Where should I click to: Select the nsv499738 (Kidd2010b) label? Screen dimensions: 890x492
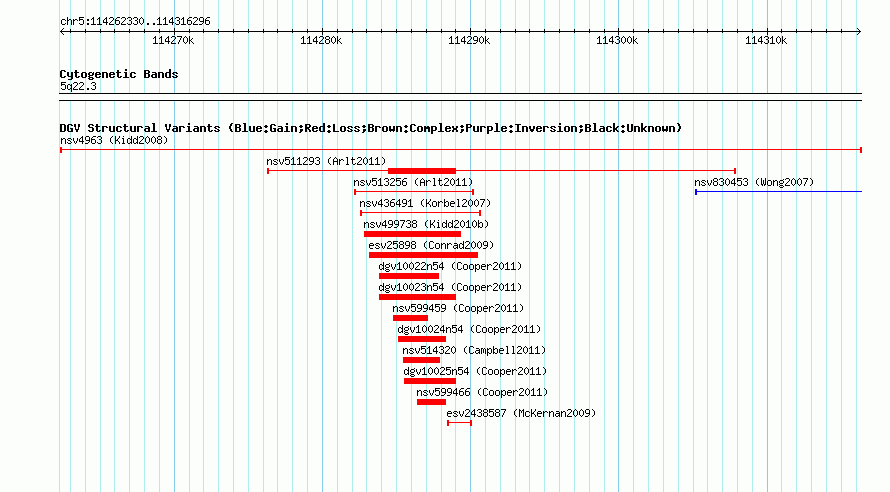click(426, 224)
